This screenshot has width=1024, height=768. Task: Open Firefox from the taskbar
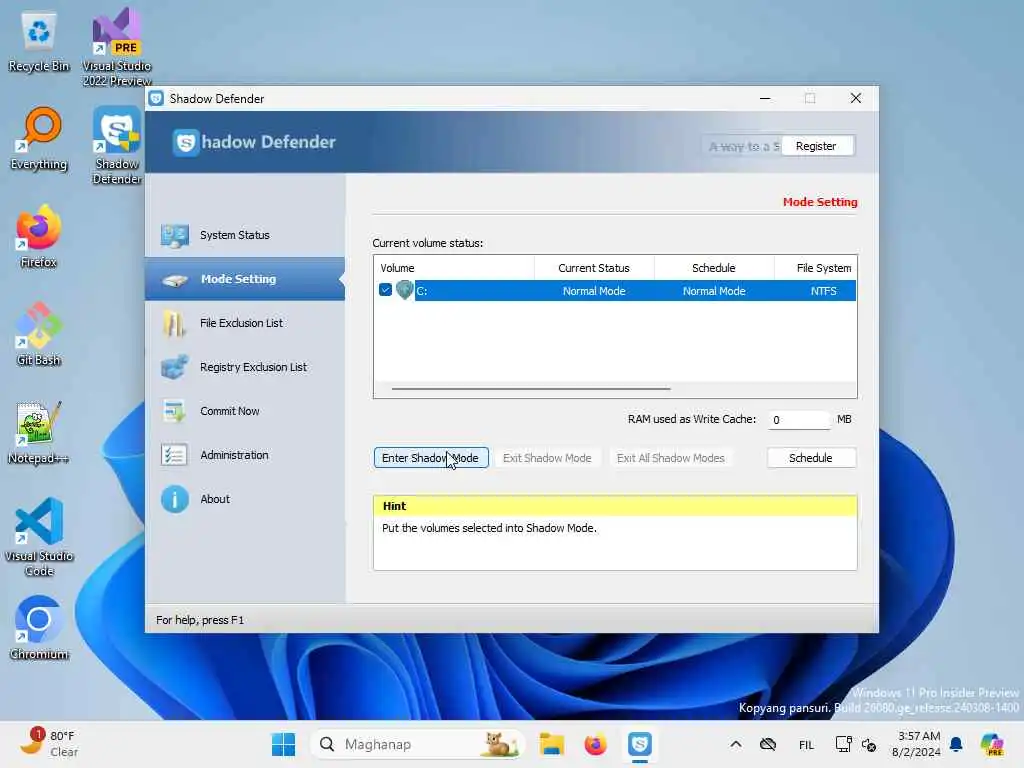point(596,744)
